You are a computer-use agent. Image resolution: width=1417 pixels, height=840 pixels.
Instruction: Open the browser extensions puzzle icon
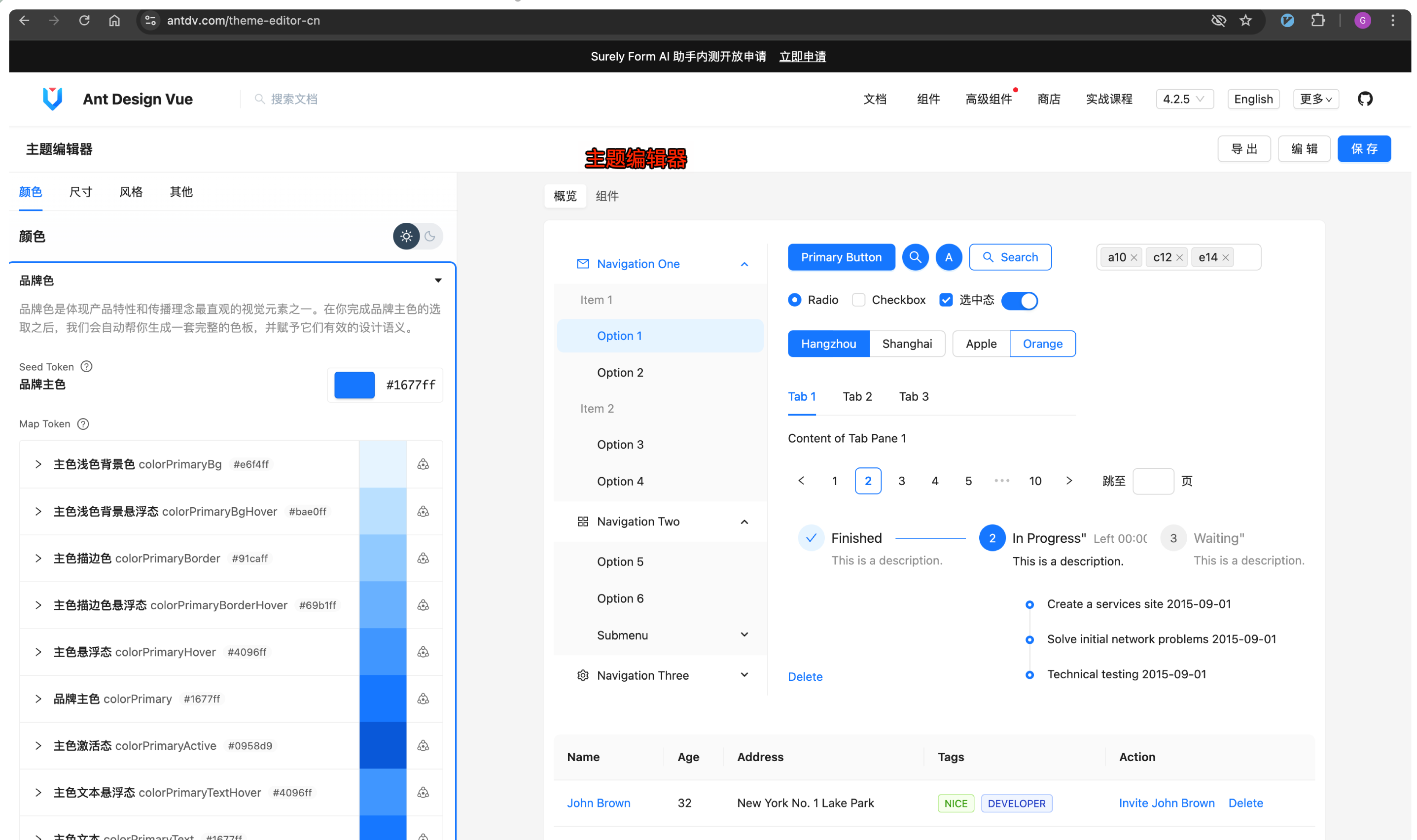click(1317, 20)
